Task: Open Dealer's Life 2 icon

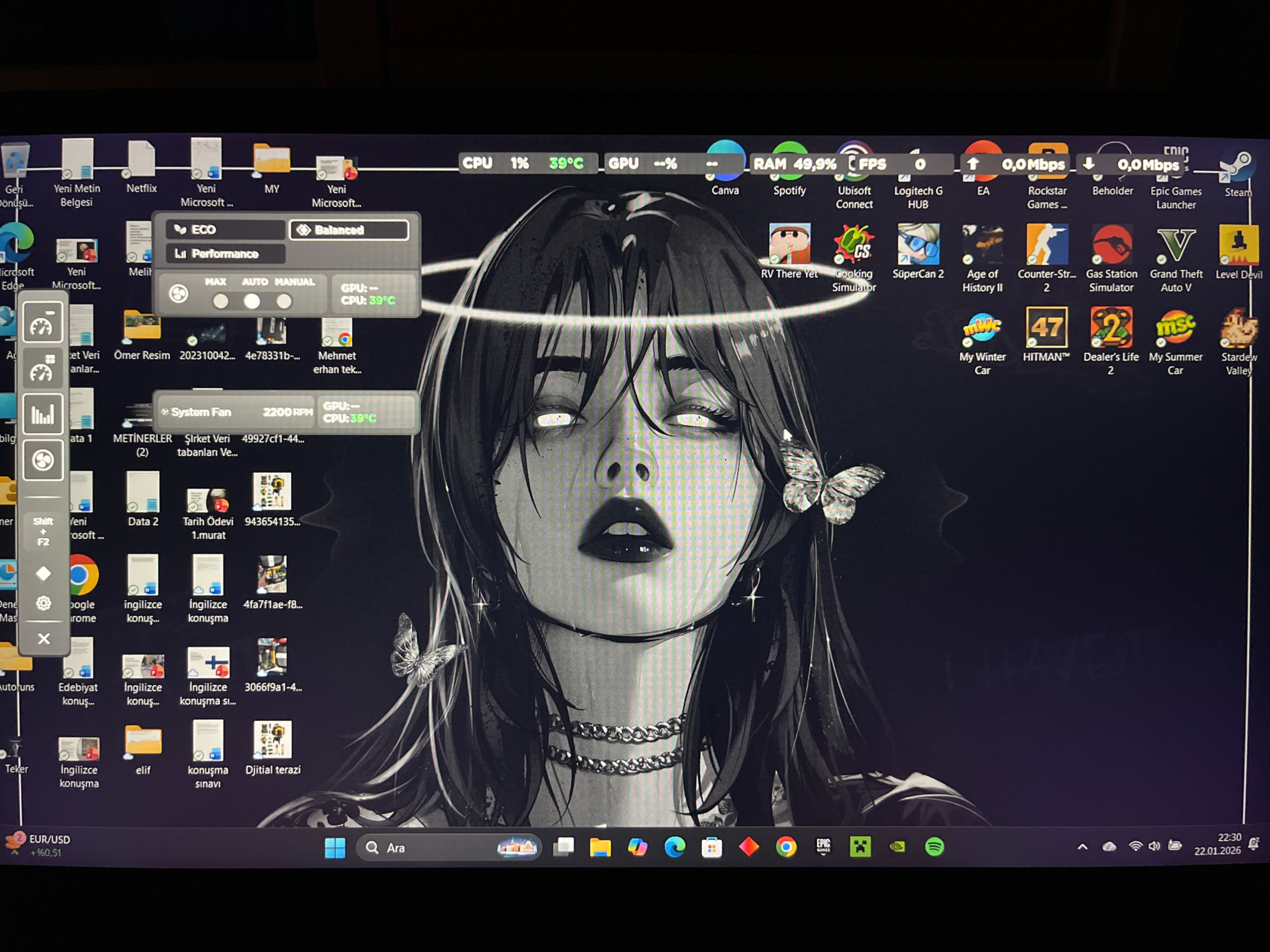Action: click(1111, 342)
